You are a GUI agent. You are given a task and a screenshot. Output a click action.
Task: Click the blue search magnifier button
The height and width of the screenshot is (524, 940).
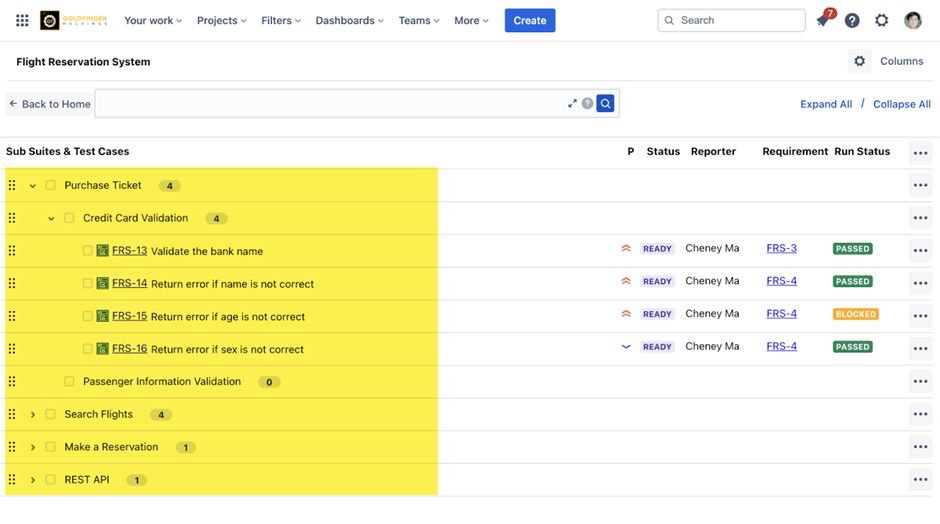(x=605, y=104)
